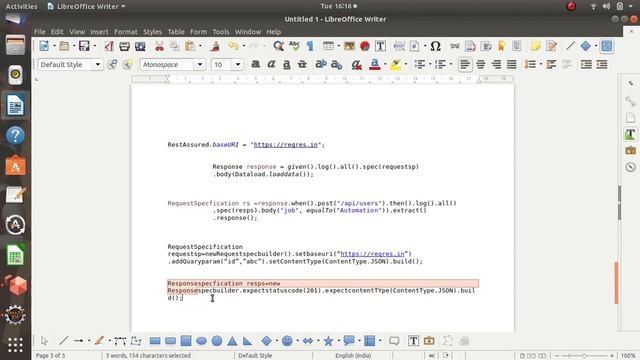This screenshot has height=360, width=640.
Task: Expand line spacing dropdown arrow
Action: [x=540, y=64]
